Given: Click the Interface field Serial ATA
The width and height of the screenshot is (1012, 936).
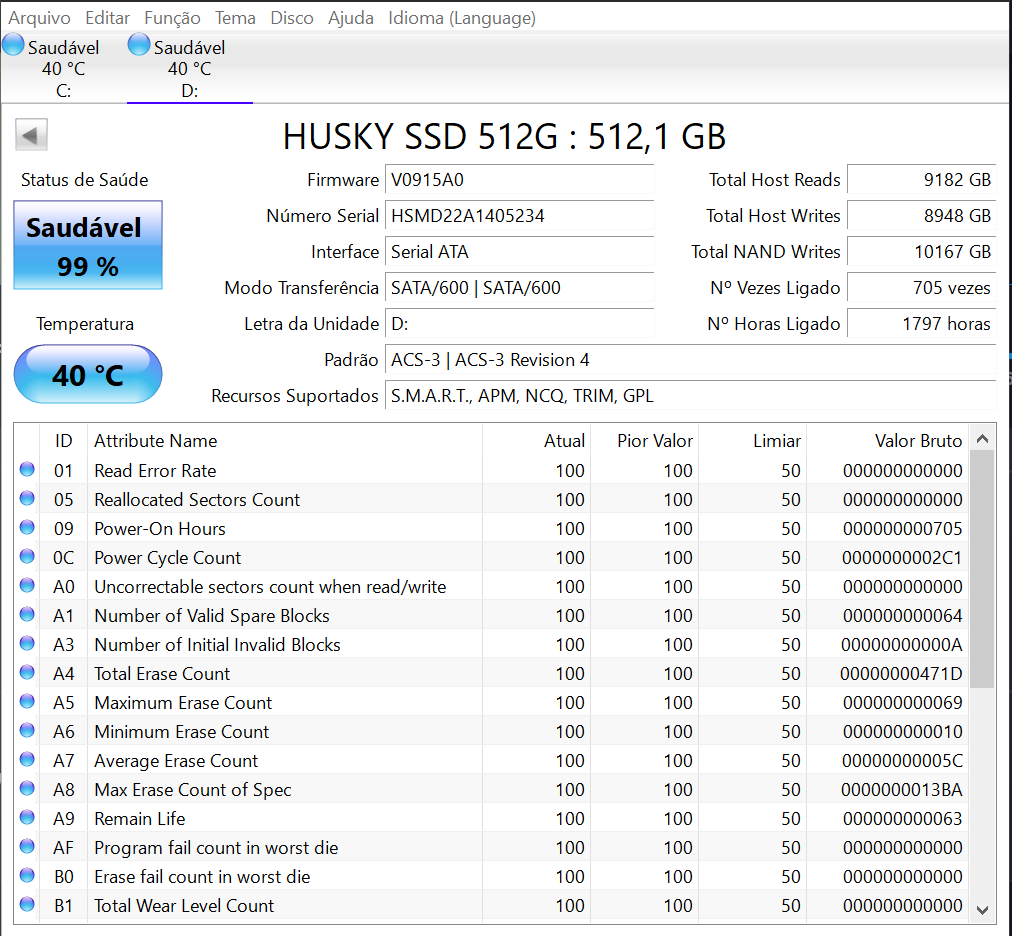Looking at the screenshot, I should point(520,252).
